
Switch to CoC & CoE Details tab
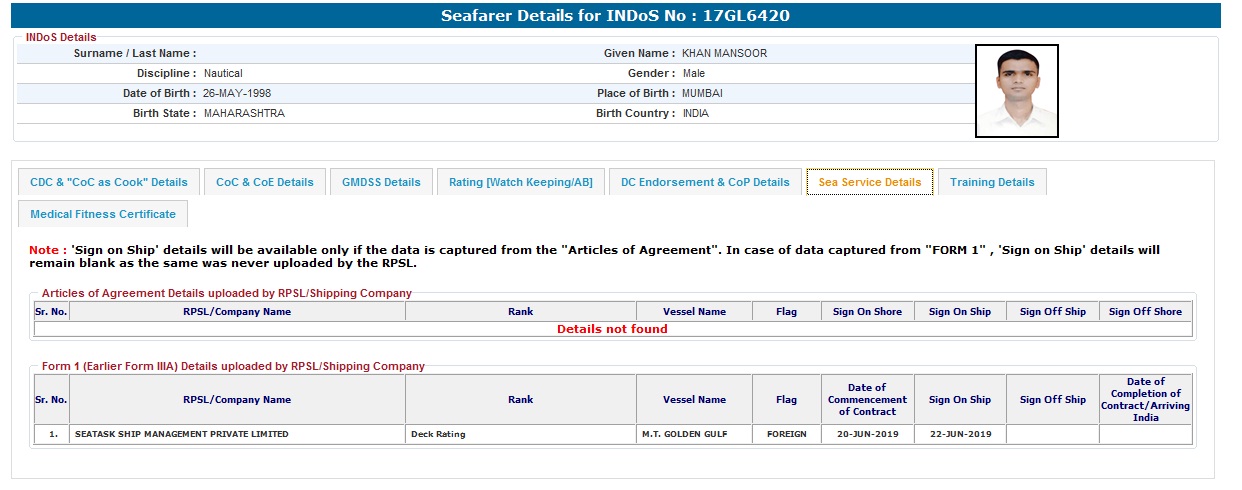265,182
